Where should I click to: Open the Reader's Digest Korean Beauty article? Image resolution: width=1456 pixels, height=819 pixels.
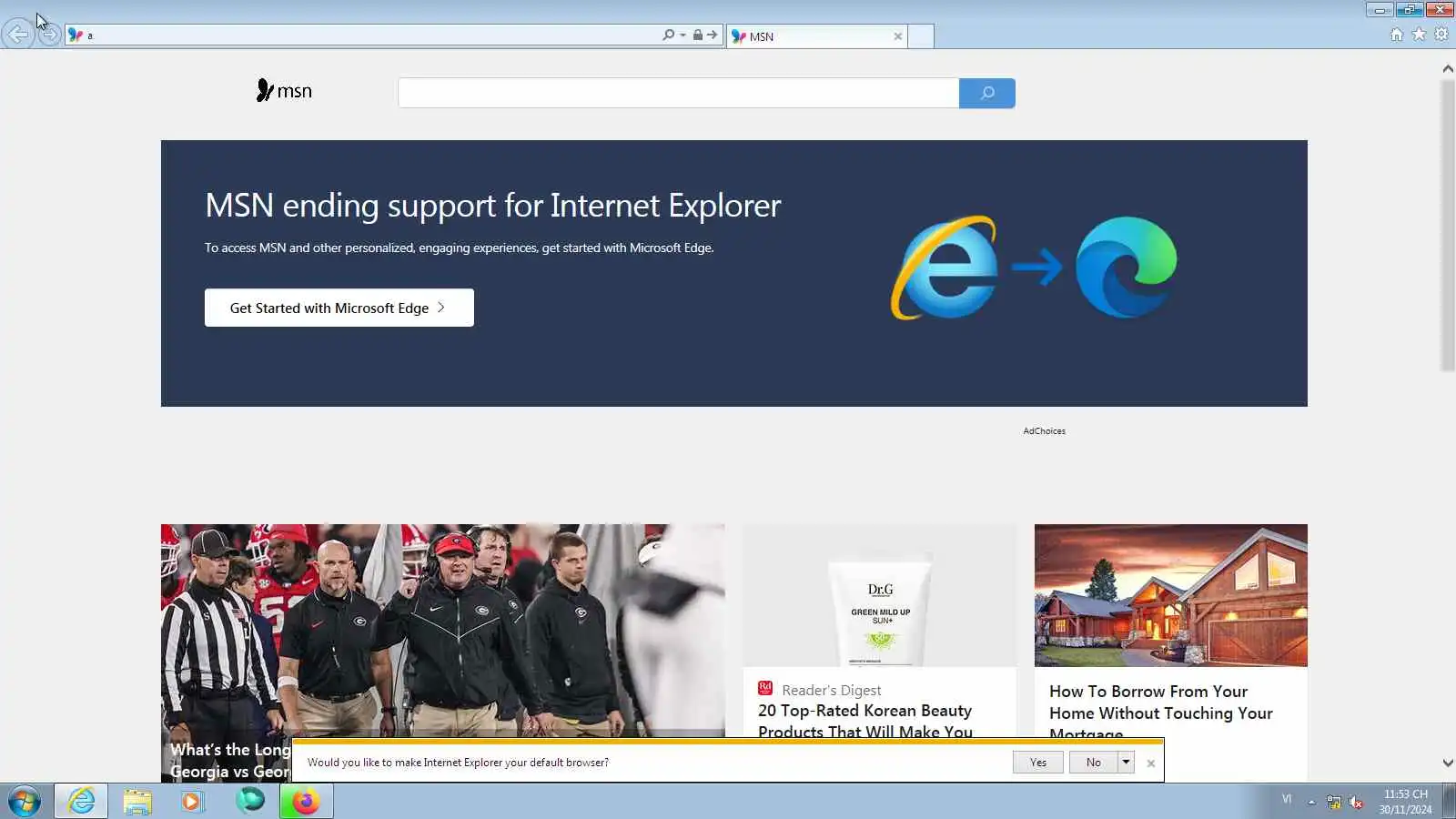864,721
